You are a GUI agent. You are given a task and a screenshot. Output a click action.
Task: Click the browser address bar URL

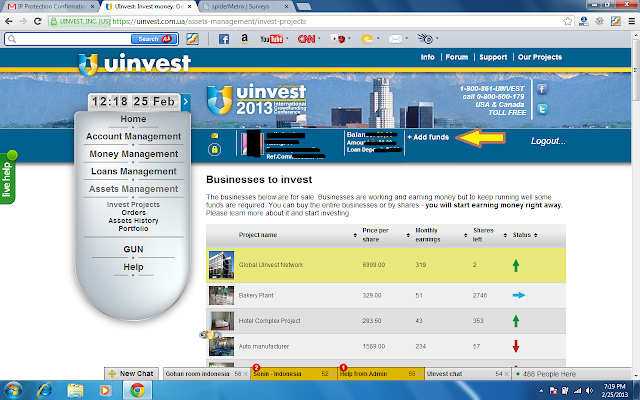coord(209,21)
